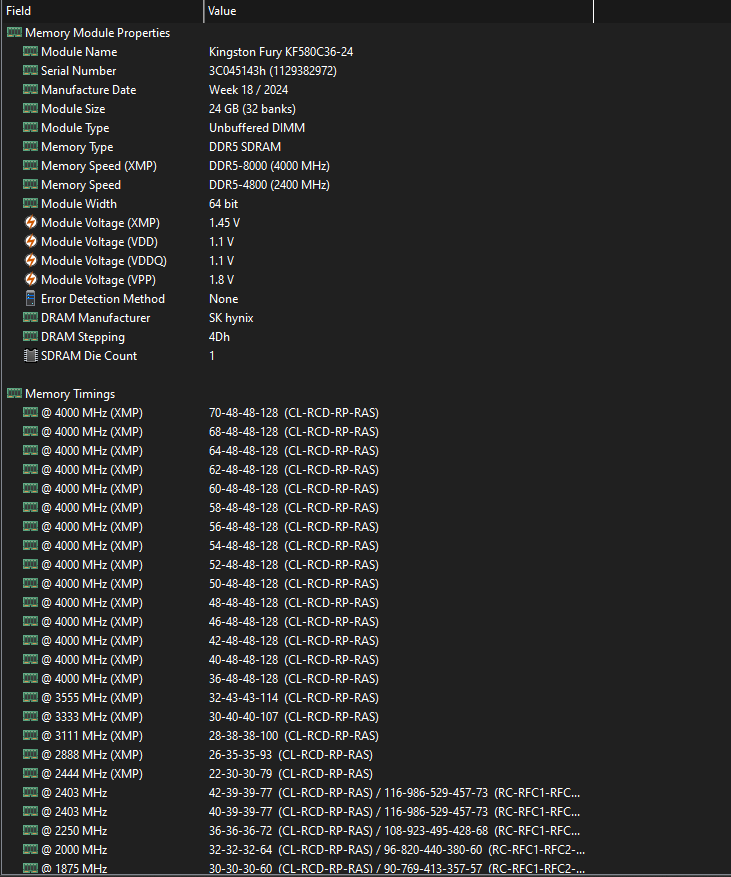
Task: Select value DDR5-8000 (4000 MHz)
Action: click(x=269, y=166)
